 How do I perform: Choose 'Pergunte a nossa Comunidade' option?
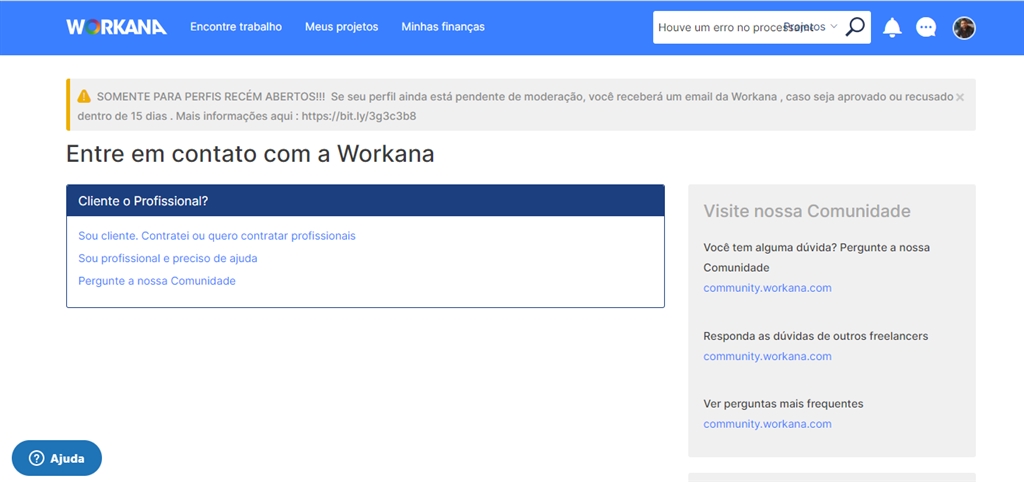(157, 281)
